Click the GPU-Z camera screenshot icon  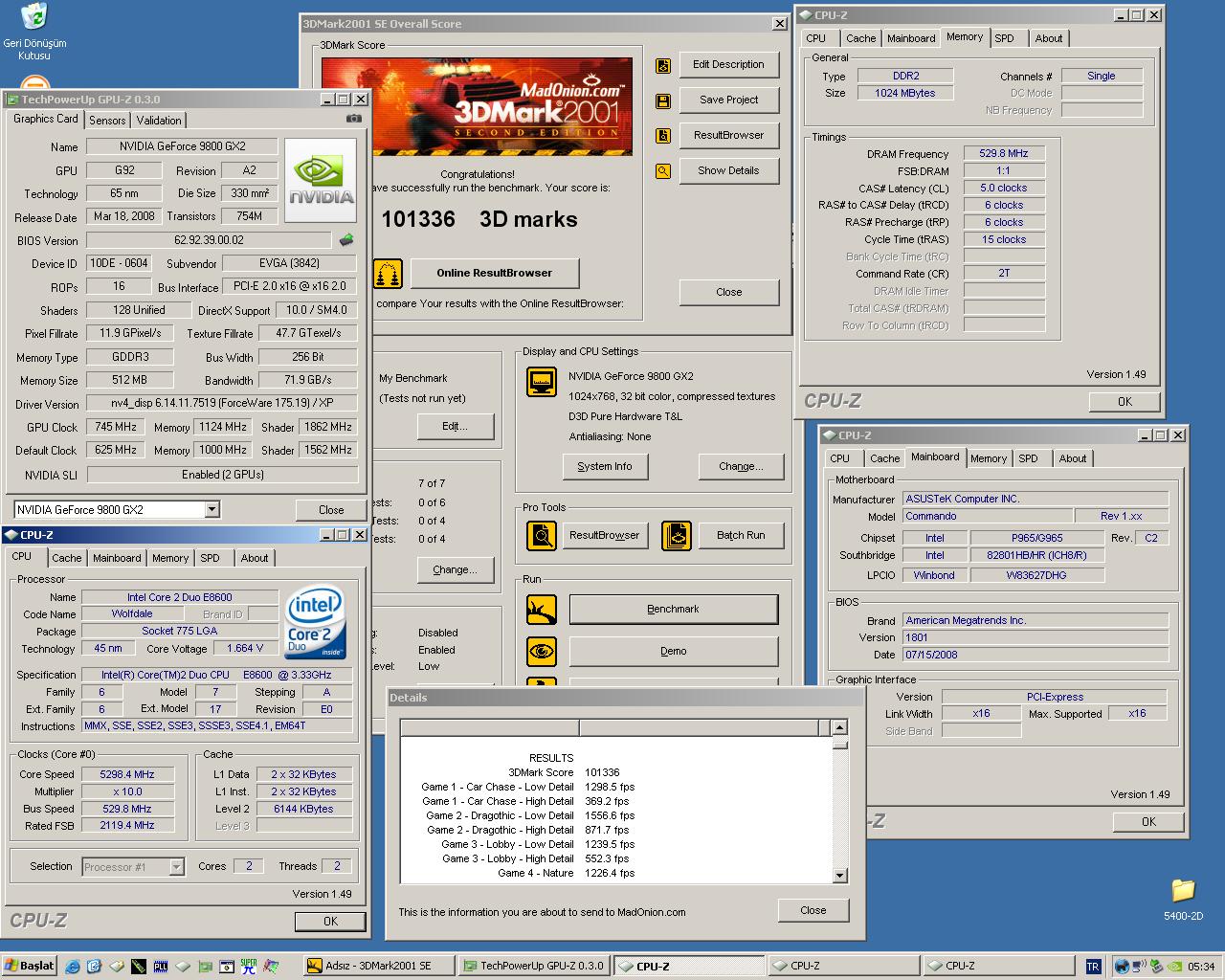tap(354, 119)
